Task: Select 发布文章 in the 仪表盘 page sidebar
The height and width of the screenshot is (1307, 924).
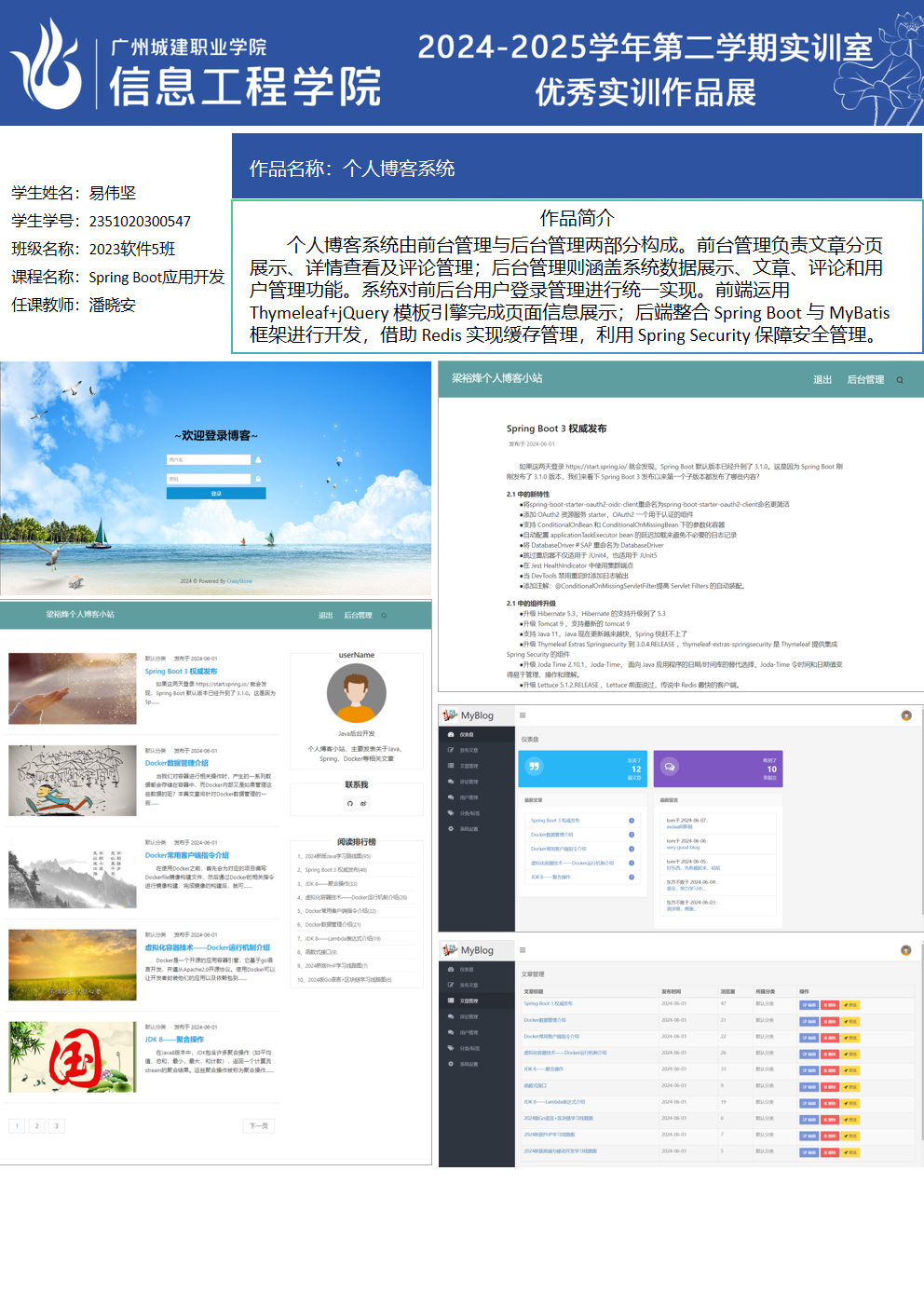Action: pos(468,750)
